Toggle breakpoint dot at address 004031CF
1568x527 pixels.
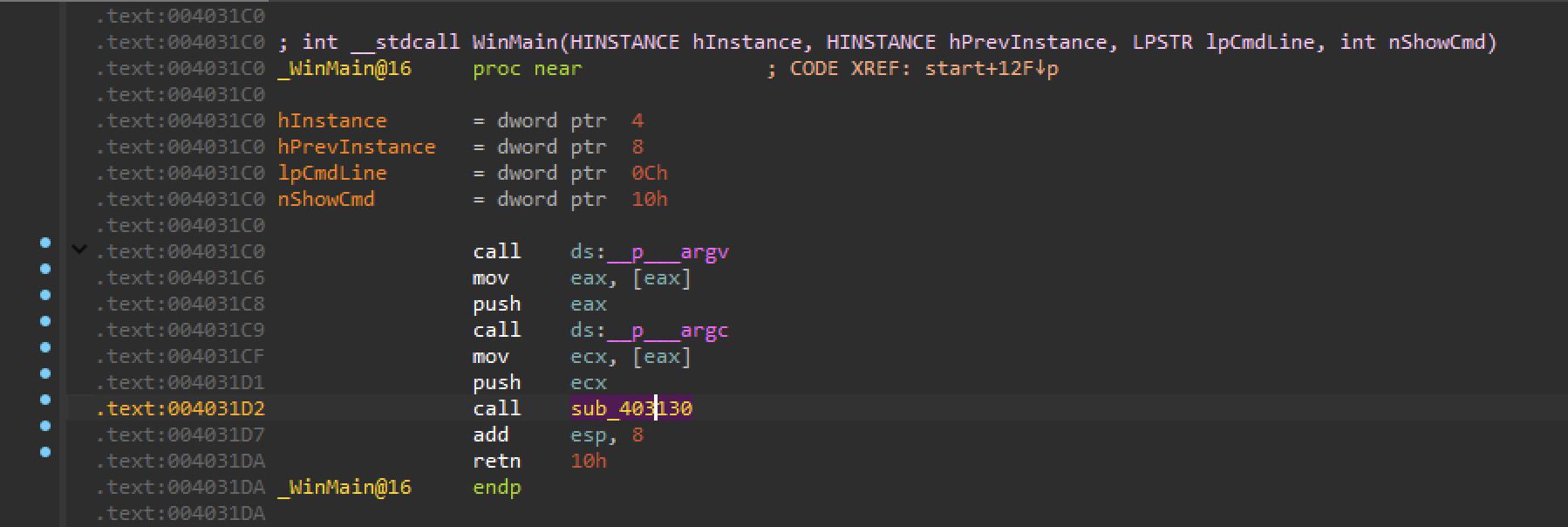(x=45, y=347)
